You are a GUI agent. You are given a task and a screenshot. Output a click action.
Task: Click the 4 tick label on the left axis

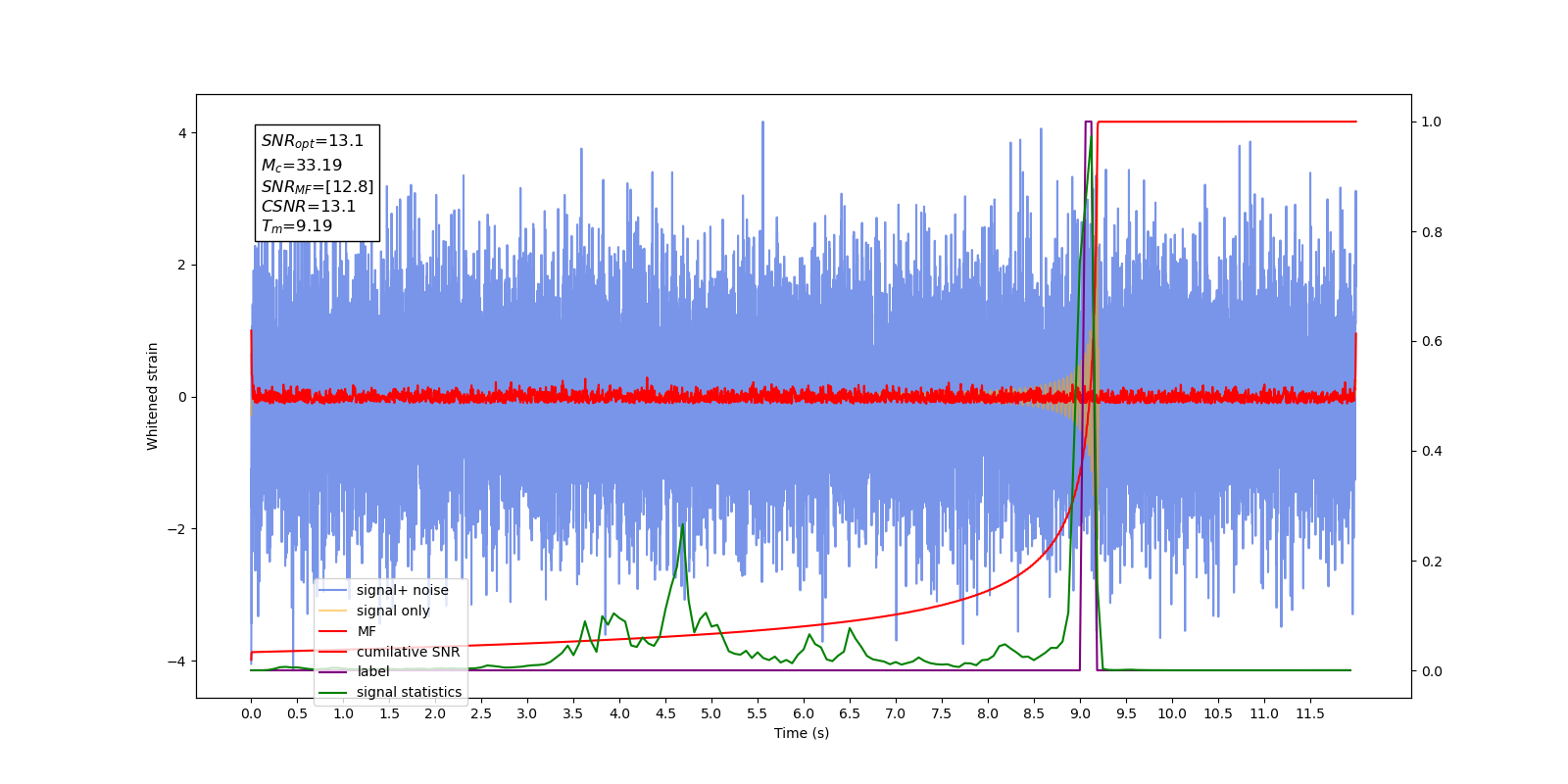pos(182,133)
